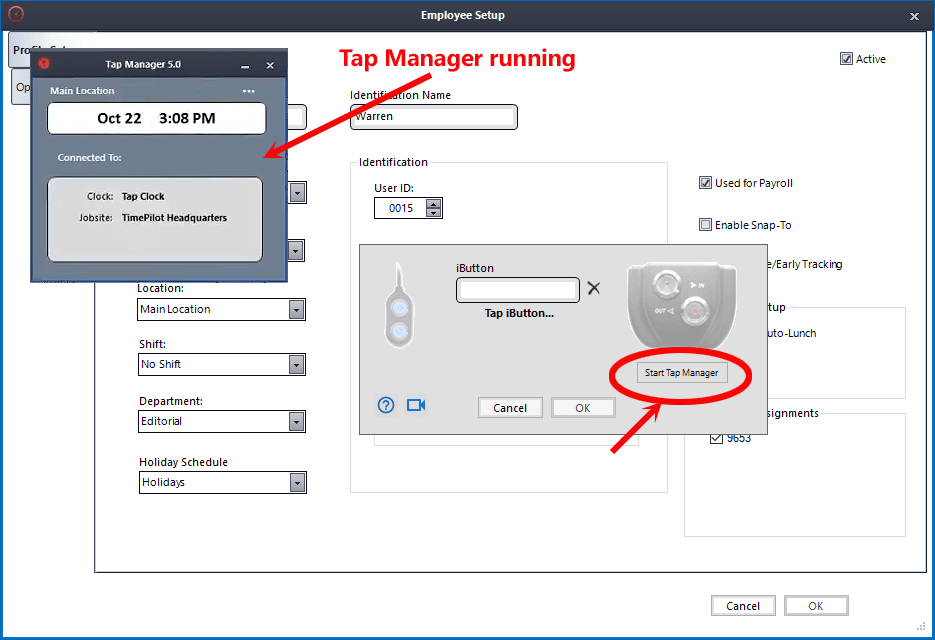Click the TimePilot logo on Tap Manager title bar
935x640 pixels.
[43, 63]
